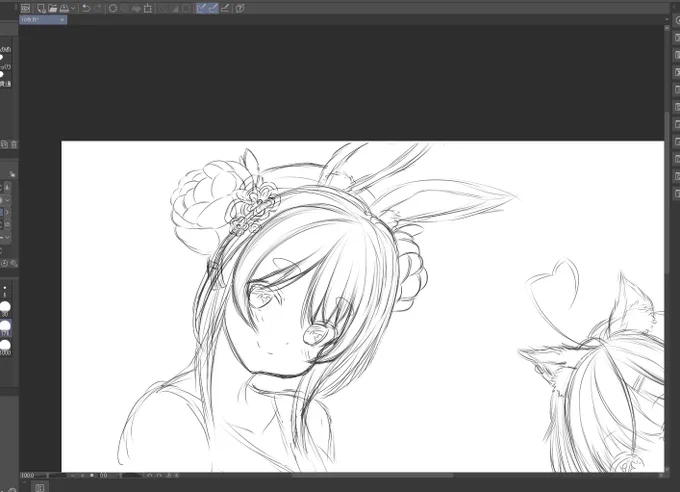
Task: Toggle snap to ruler
Action: pos(201,8)
